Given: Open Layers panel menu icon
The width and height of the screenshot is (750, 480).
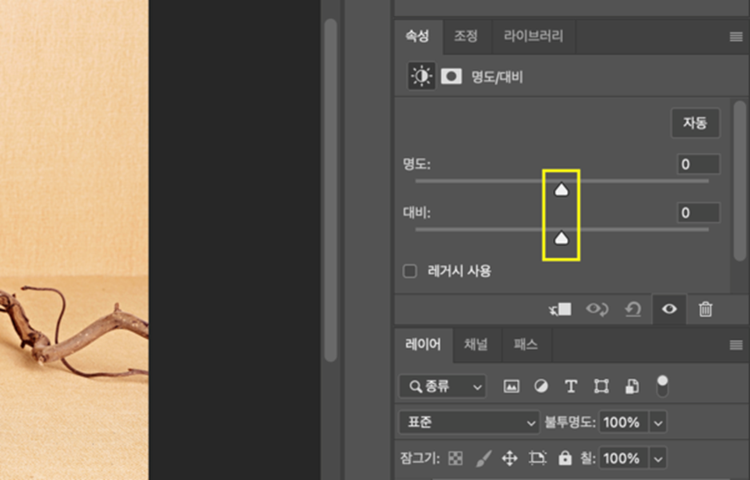Looking at the screenshot, I should [736, 345].
